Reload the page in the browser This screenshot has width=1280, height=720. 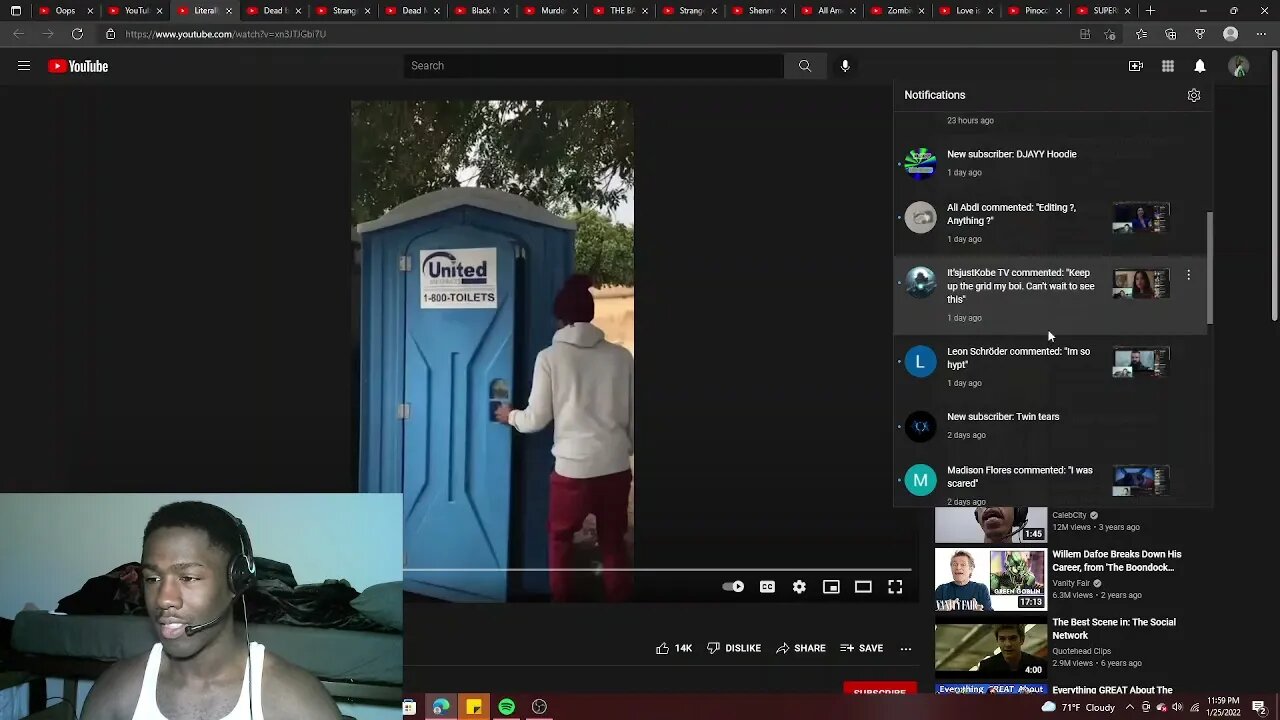(x=77, y=34)
